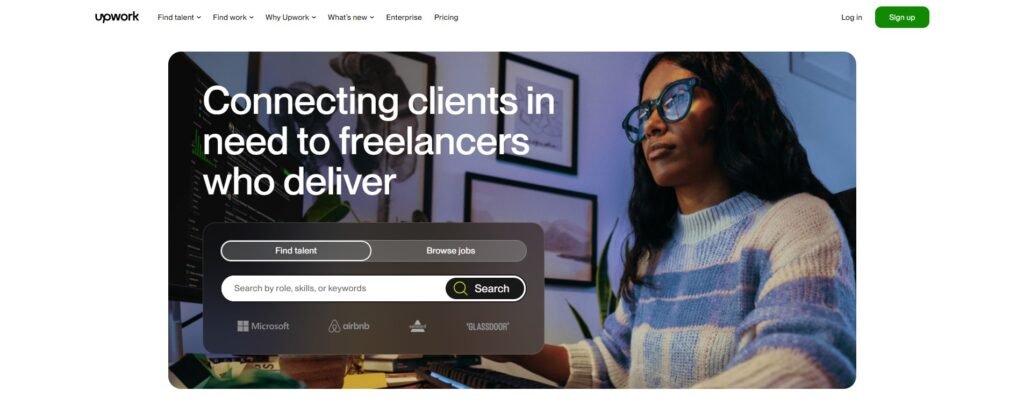Go to Pricing in the navigation
Image resolution: width=1024 pixels, height=405 pixels.
[x=446, y=18]
